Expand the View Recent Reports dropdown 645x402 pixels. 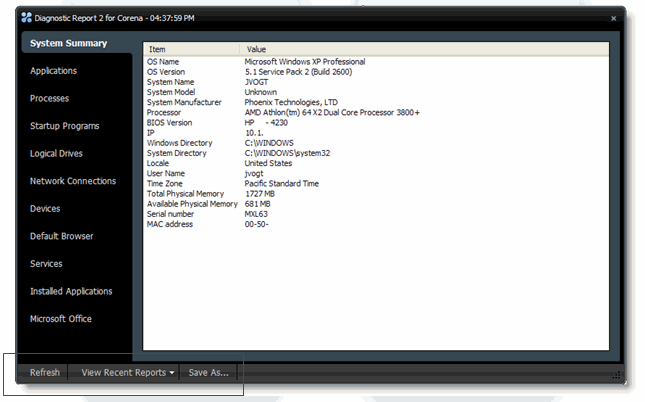click(x=128, y=372)
